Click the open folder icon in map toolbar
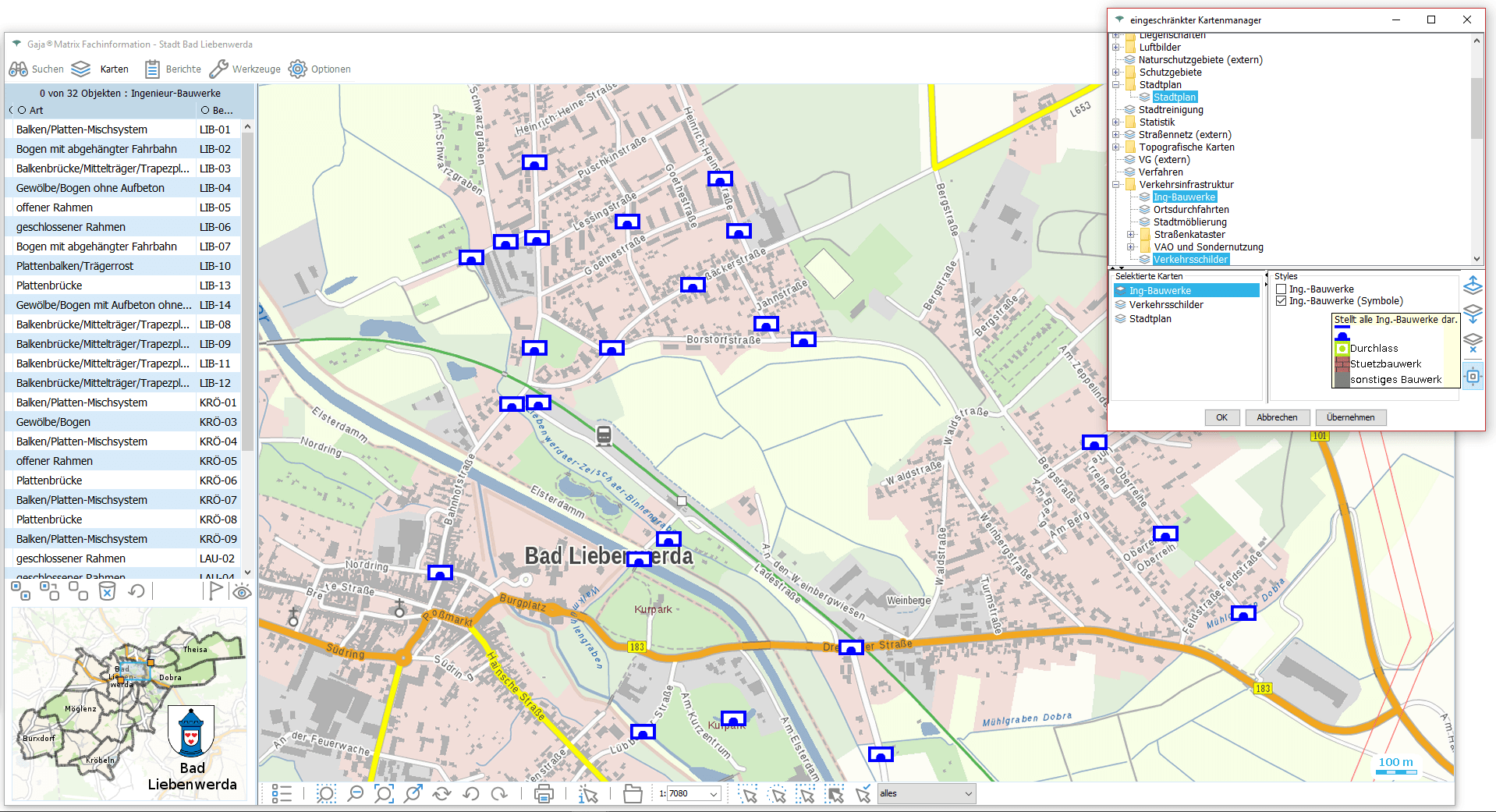 pos(633,794)
